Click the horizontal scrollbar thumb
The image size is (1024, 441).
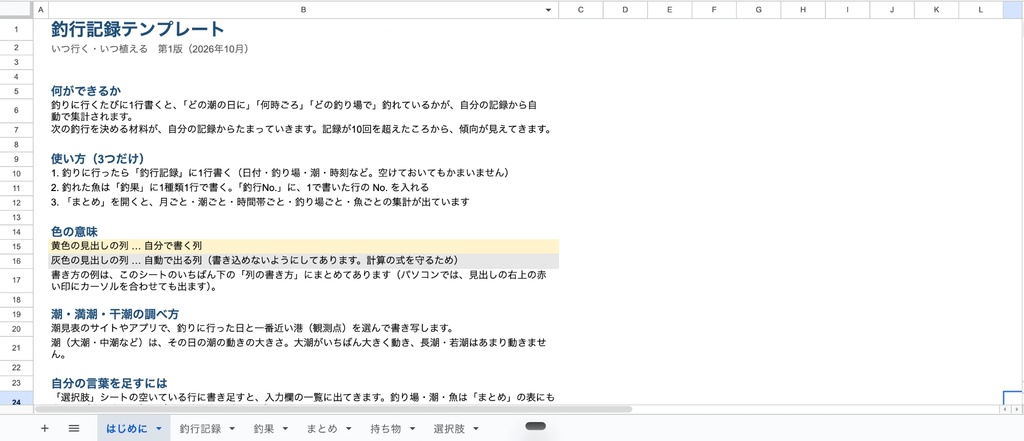click(x=333, y=409)
